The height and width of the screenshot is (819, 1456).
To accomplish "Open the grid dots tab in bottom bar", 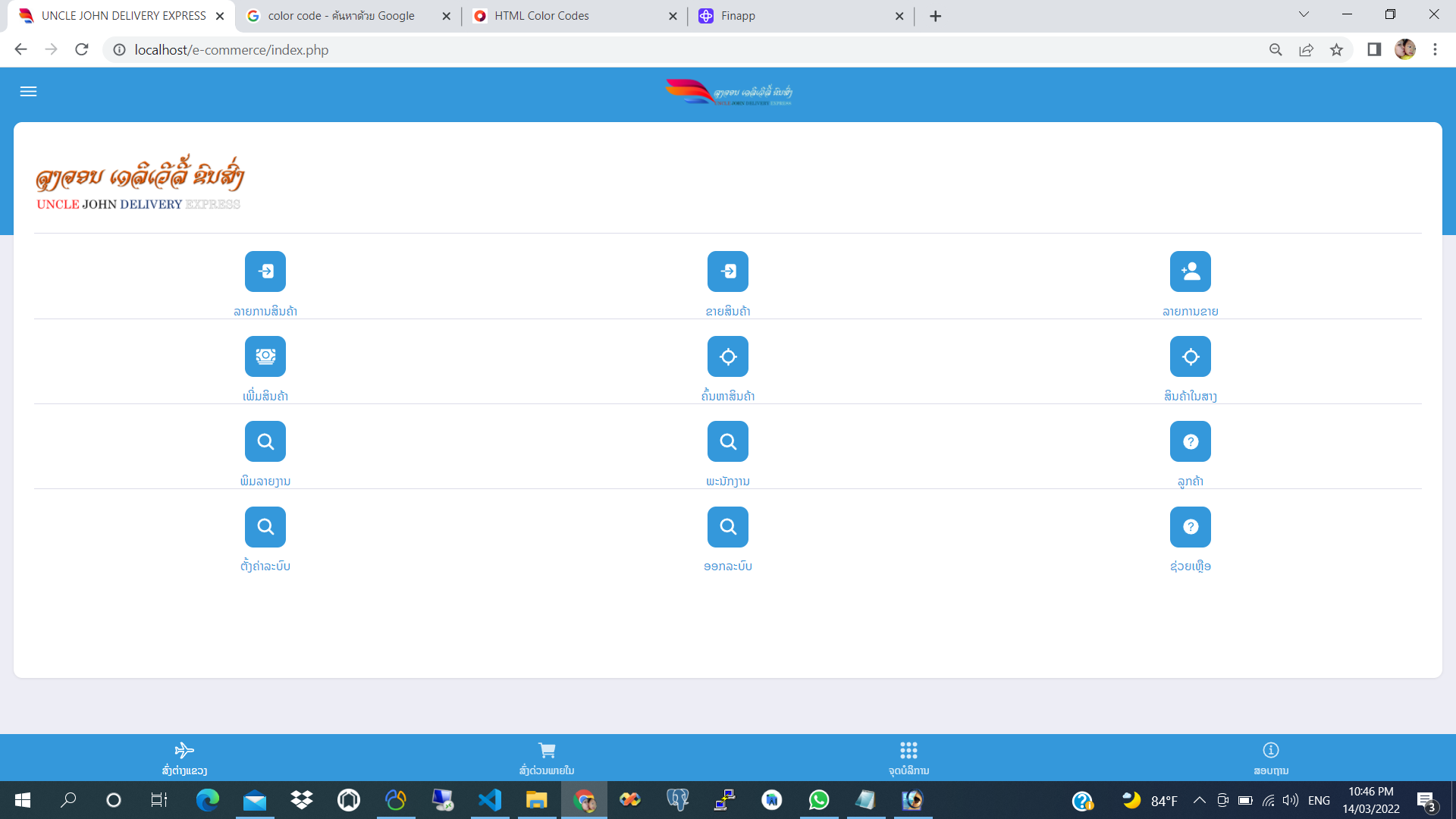I will (x=908, y=758).
